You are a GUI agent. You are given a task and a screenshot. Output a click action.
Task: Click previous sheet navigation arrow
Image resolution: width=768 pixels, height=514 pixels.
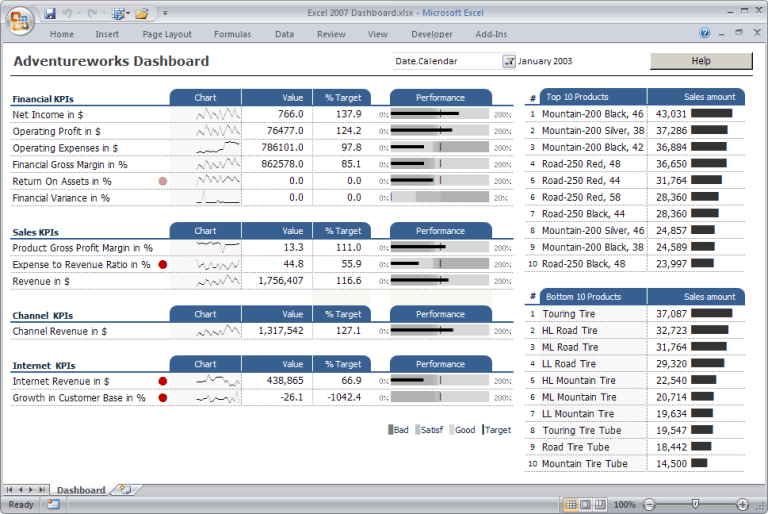tap(21, 490)
